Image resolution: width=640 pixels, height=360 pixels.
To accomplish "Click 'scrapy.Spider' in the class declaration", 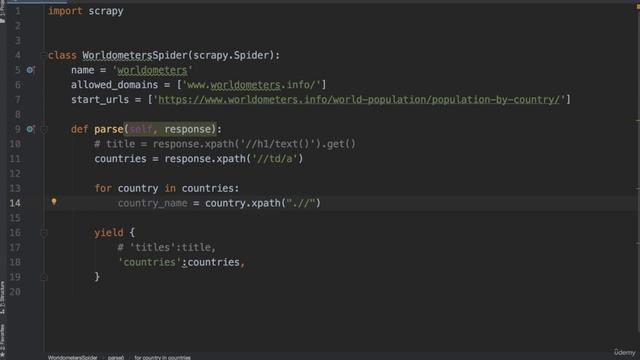I will click(231, 56).
